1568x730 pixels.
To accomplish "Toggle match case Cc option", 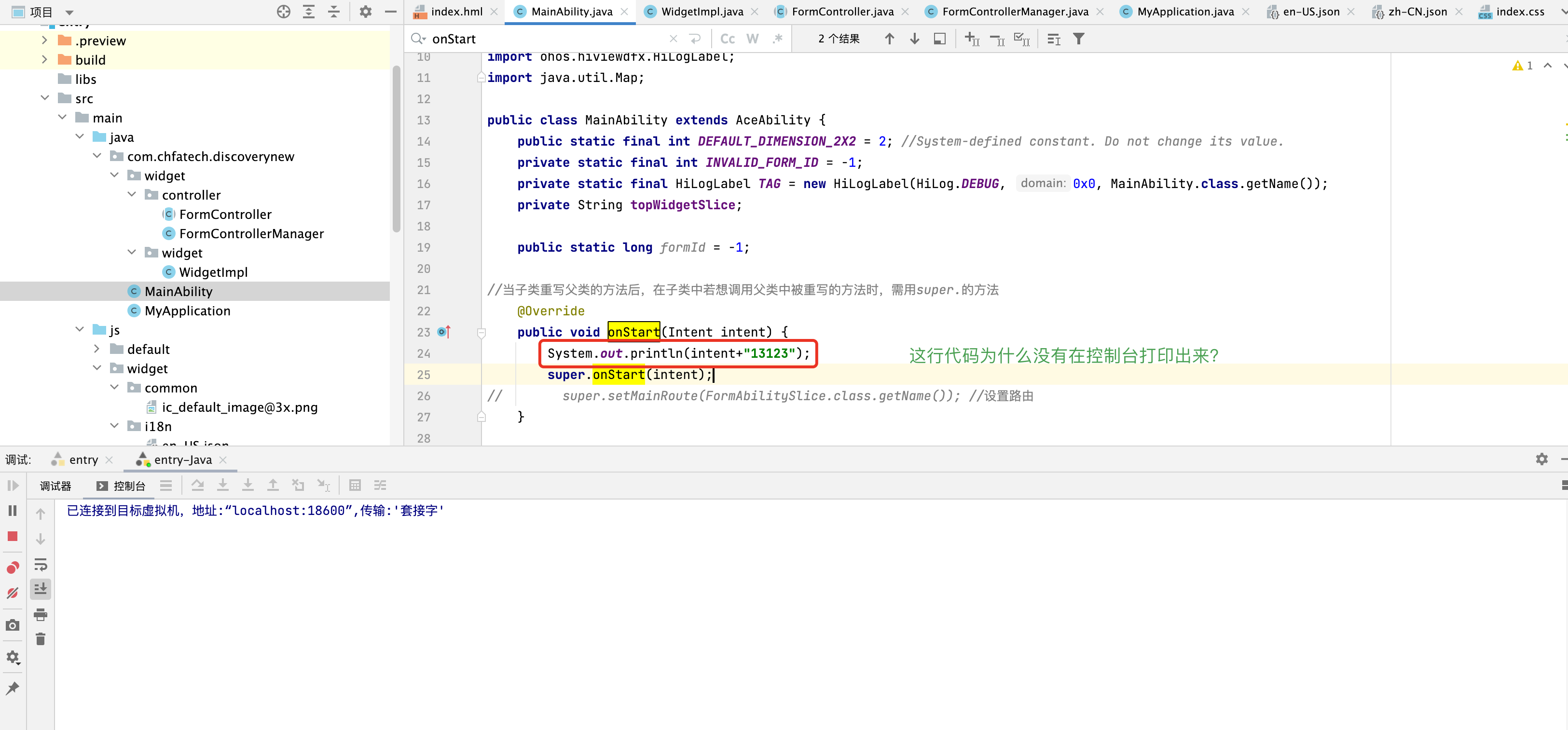I will pyautogui.click(x=728, y=39).
